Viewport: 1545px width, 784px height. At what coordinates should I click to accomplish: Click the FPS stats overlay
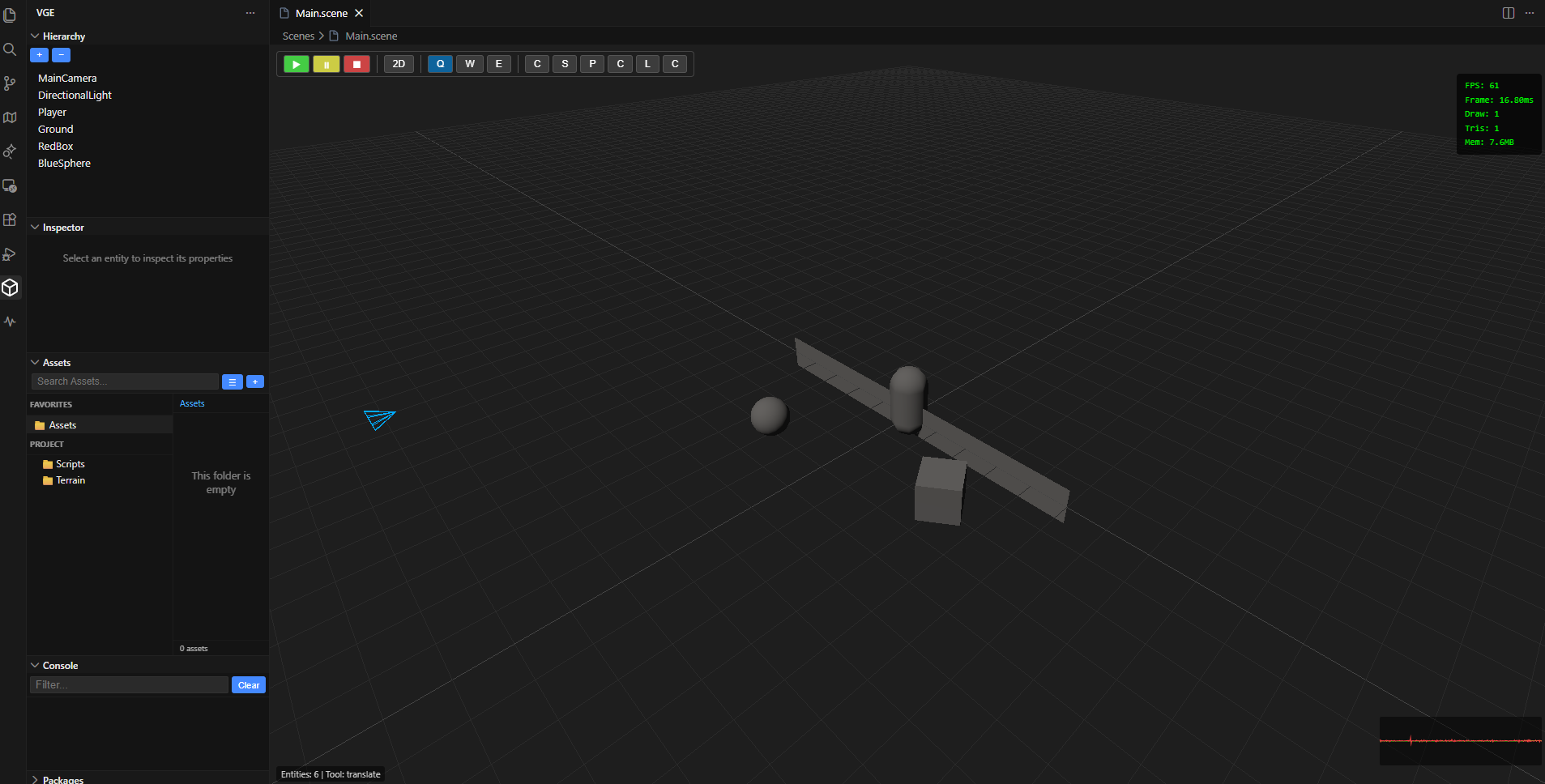1498,114
